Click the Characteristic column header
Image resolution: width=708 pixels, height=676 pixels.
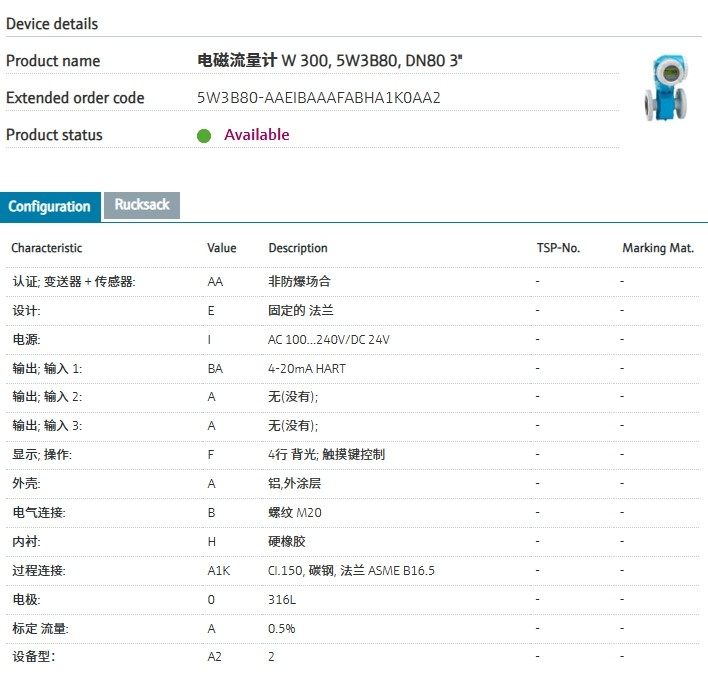[47, 248]
